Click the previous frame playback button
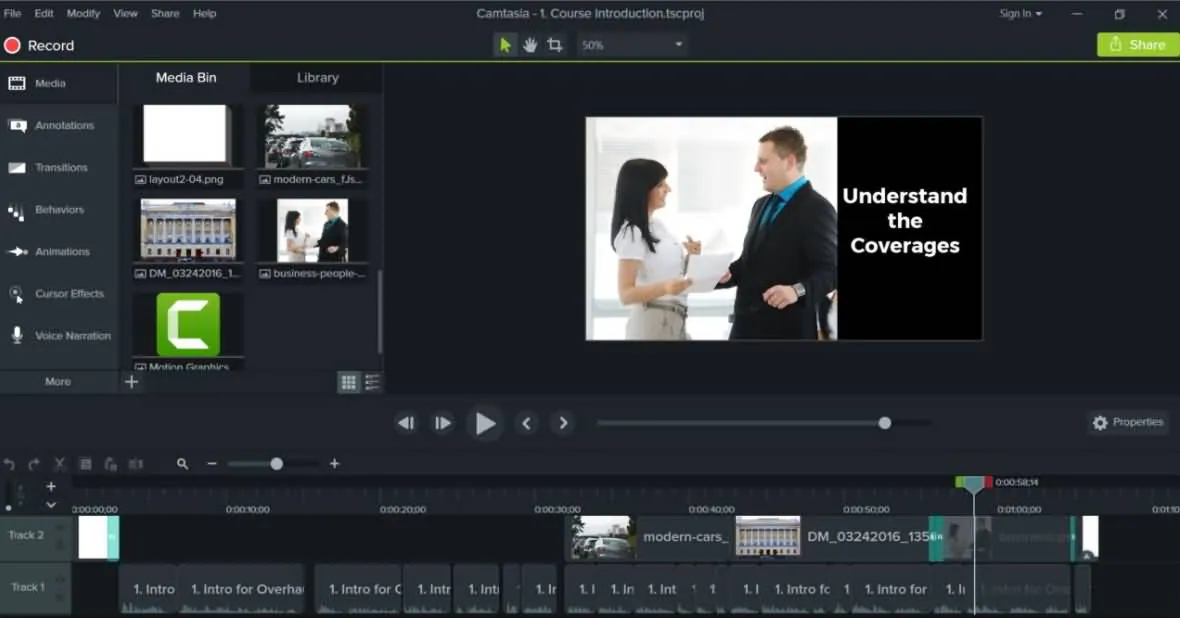The height and width of the screenshot is (618, 1180). click(406, 423)
